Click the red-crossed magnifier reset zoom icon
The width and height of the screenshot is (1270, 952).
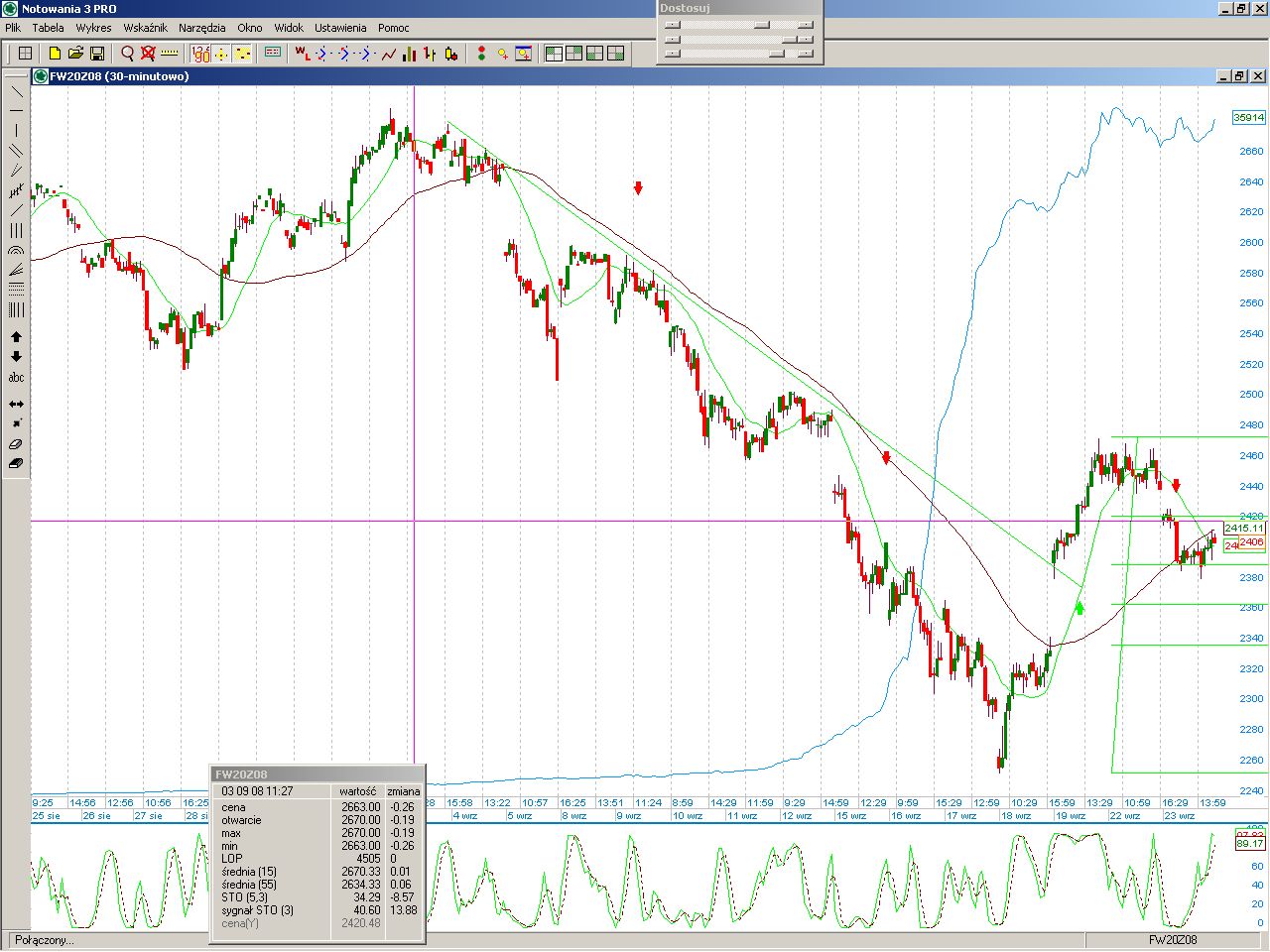point(148,54)
